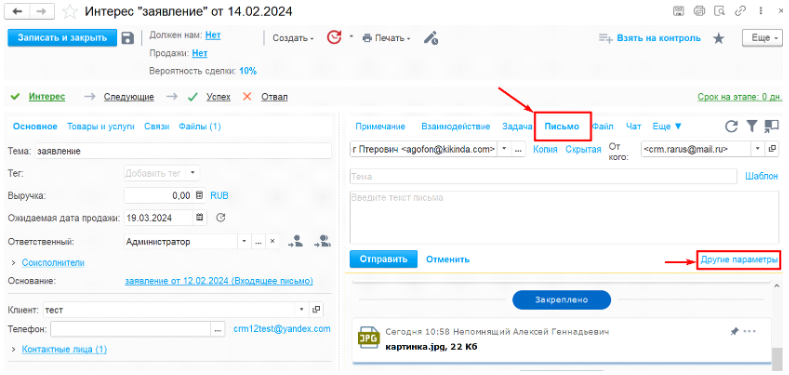
Task: Click the printer icon in top-right title bar
Action: pyautogui.click(x=698, y=11)
